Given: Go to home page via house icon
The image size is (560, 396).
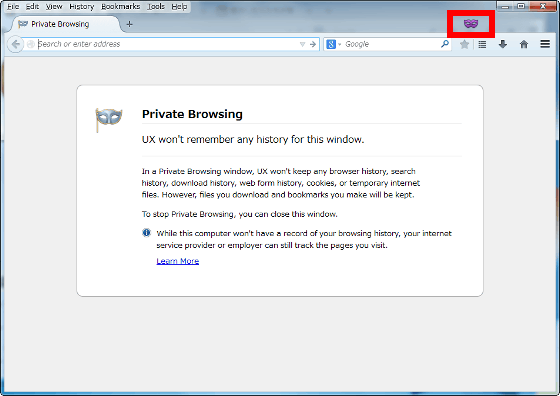Looking at the screenshot, I should (x=524, y=44).
